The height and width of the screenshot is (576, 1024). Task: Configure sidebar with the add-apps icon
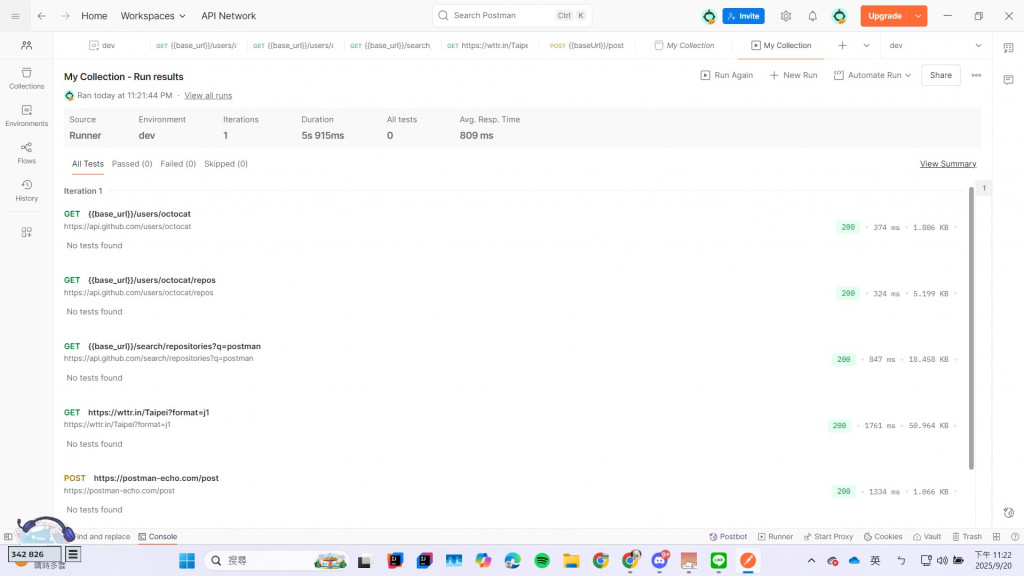26,232
